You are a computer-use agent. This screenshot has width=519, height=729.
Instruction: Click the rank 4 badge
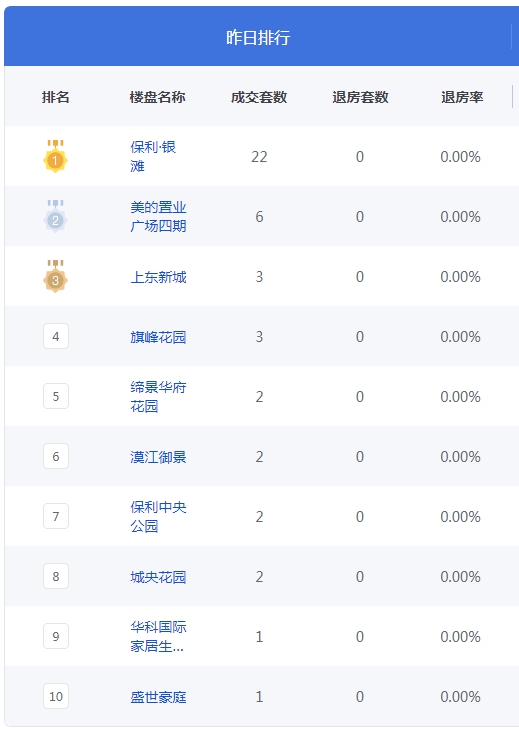56,336
